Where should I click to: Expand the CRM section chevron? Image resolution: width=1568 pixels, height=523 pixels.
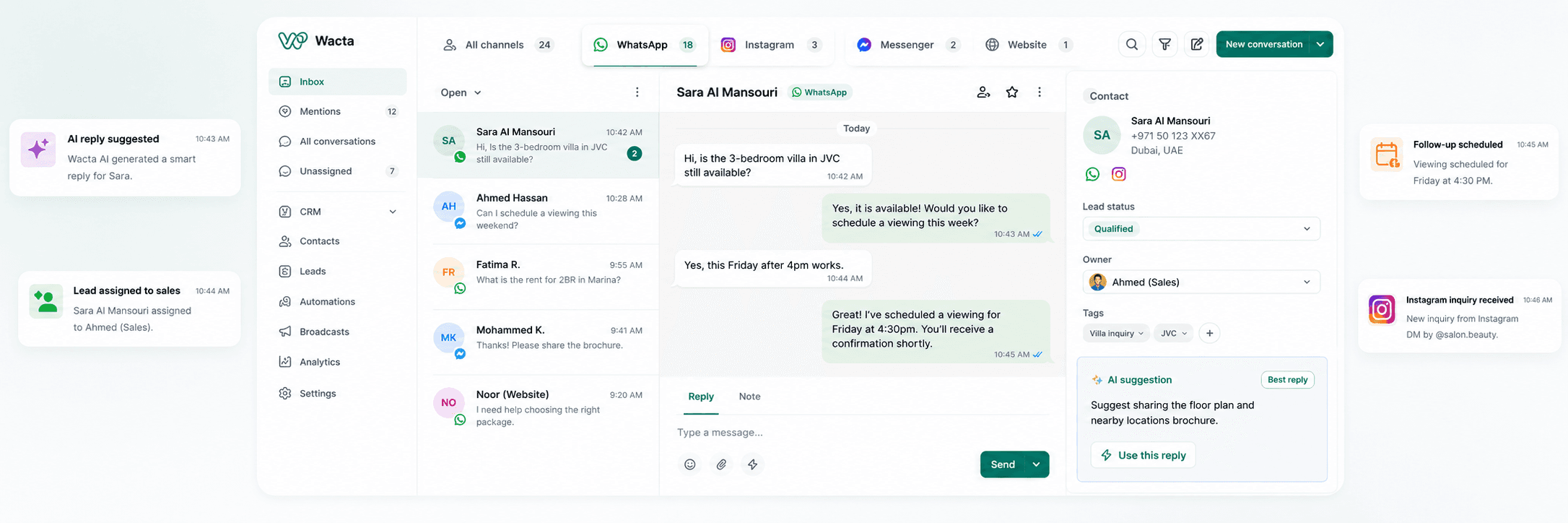point(393,212)
